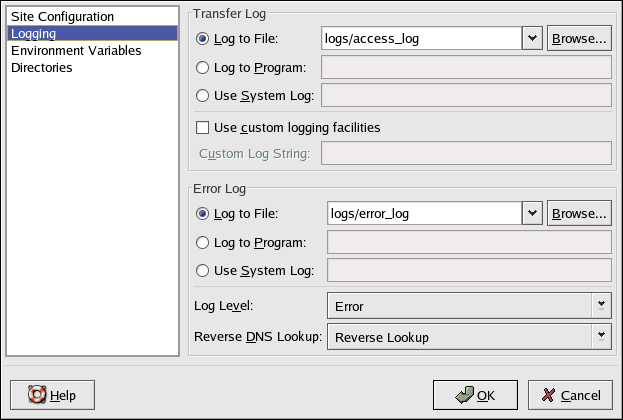Expand the logs/error_log dropdown arrow
The image size is (623, 420).
pyautogui.click(x=532, y=213)
